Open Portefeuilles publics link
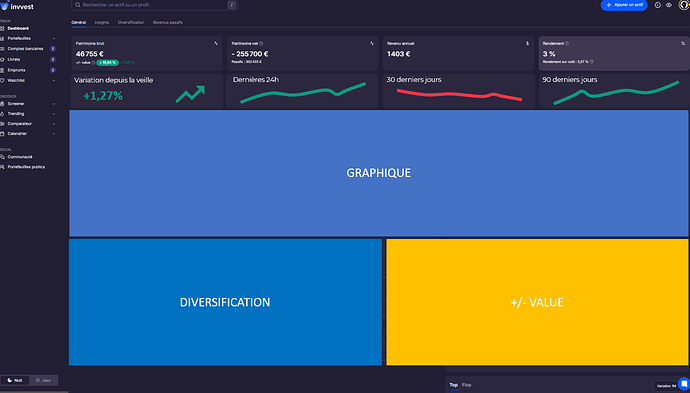This screenshot has width=690, height=393. click(x=26, y=167)
